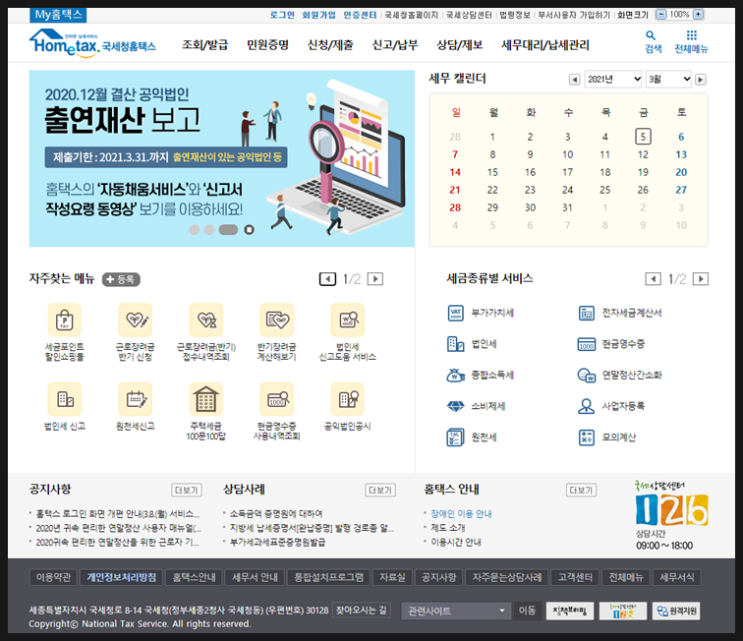Image resolution: width=743 pixels, height=641 pixels.
Task: Click the 법인세 tax service icon
Action: pos(456,344)
